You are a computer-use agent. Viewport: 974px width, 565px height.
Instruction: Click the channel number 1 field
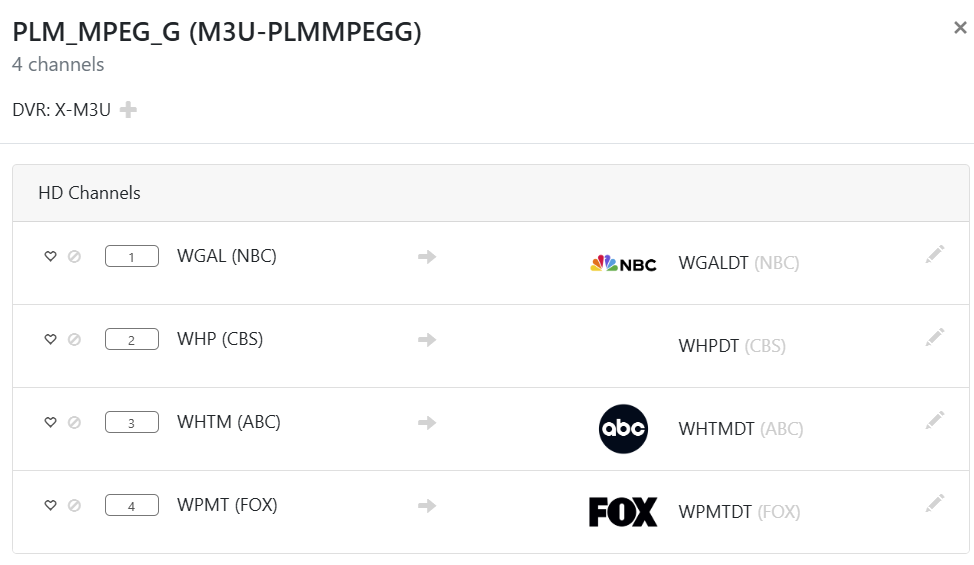(x=132, y=257)
